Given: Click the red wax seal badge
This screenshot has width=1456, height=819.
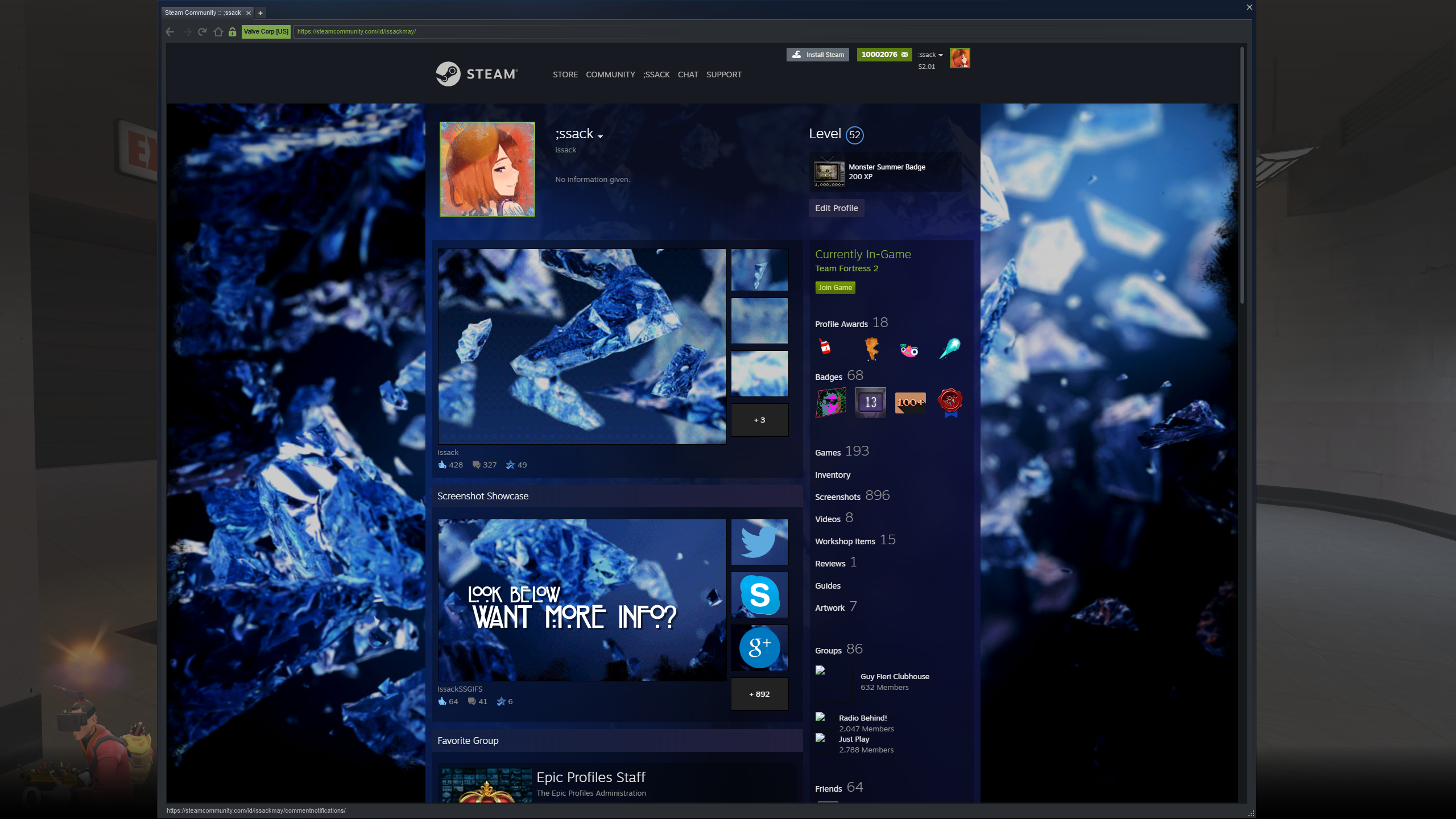Looking at the screenshot, I should point(950,402).
